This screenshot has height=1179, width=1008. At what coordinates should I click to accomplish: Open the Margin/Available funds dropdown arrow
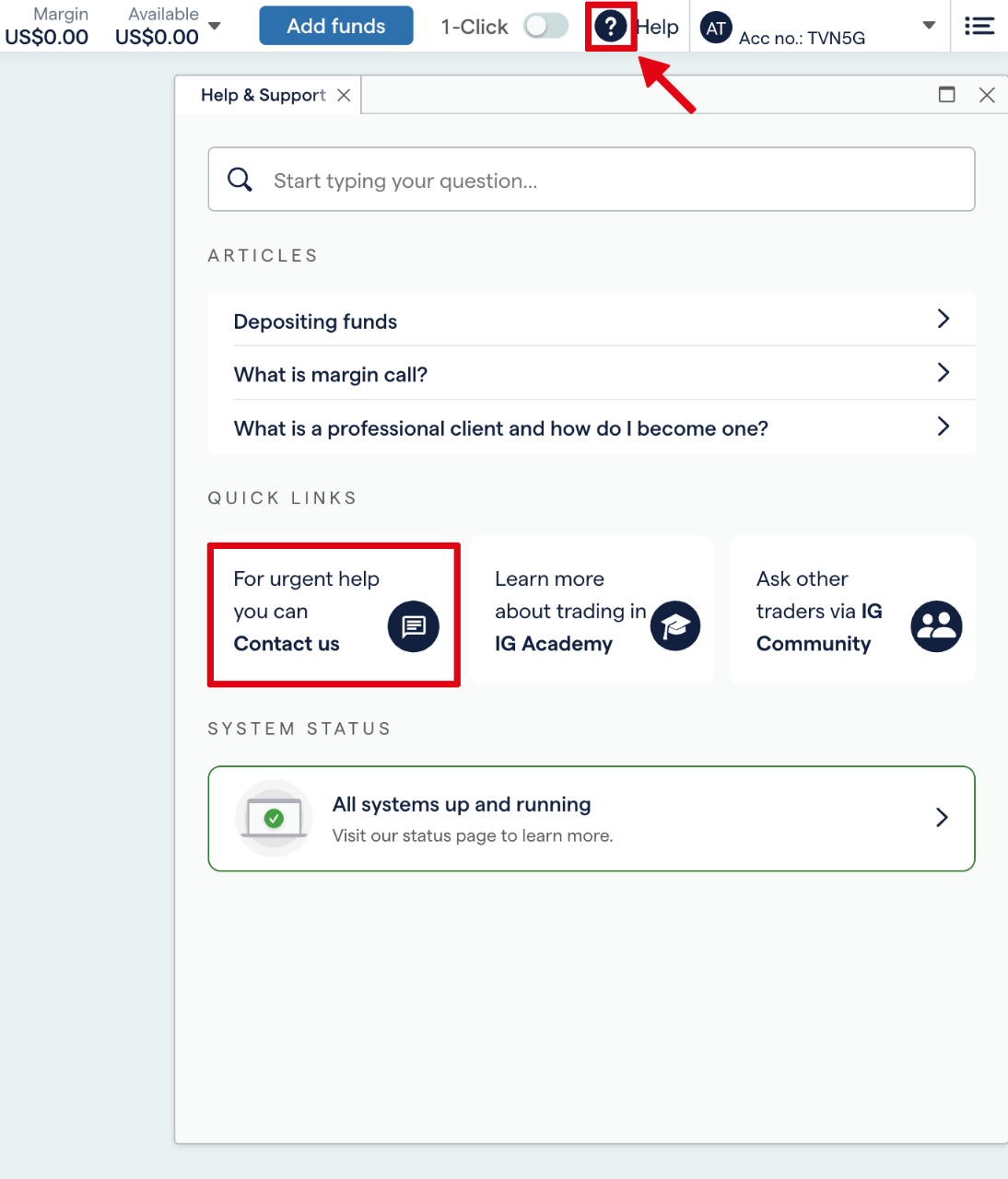point(215,26)
